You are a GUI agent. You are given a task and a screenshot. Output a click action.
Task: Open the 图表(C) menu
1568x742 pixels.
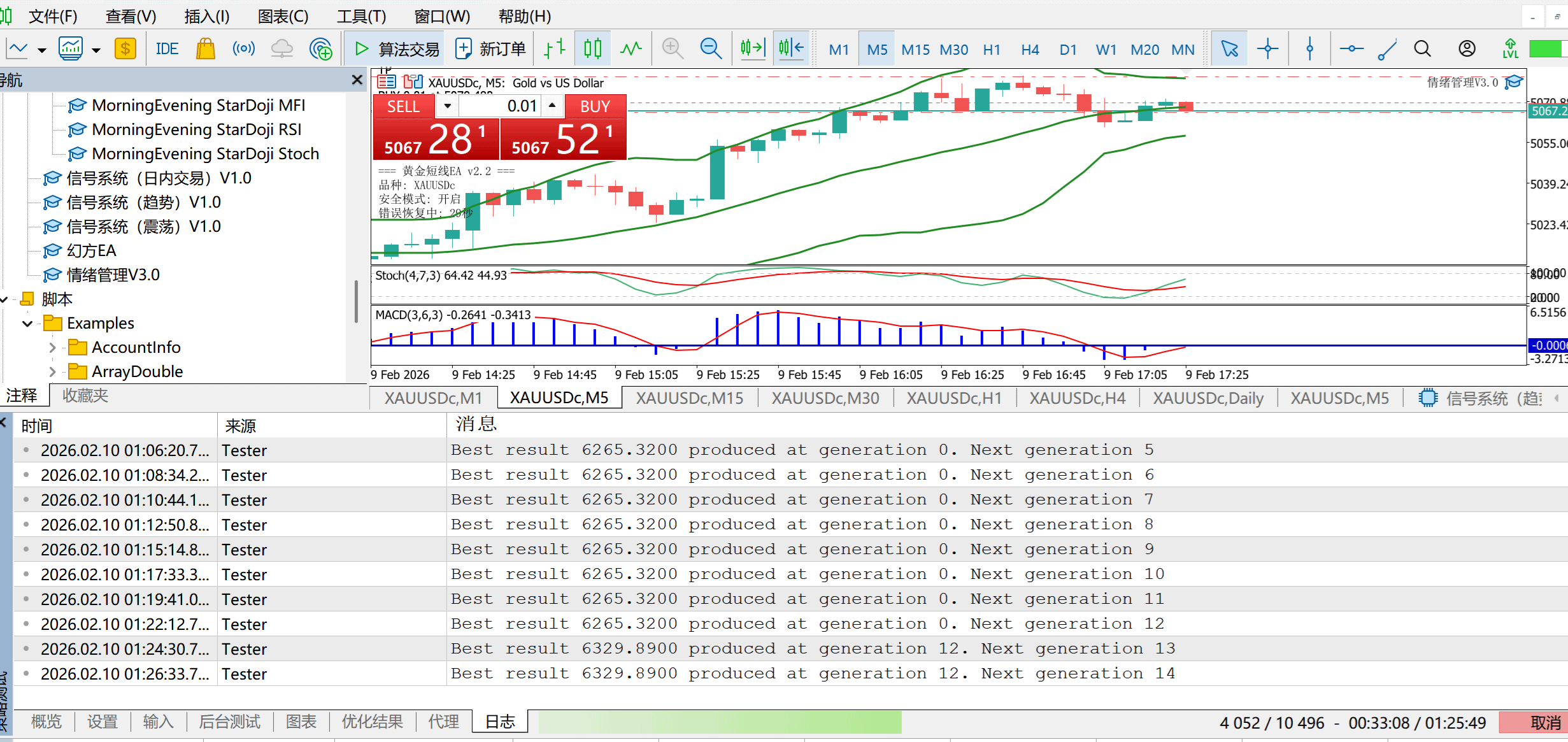click(283, 16)
